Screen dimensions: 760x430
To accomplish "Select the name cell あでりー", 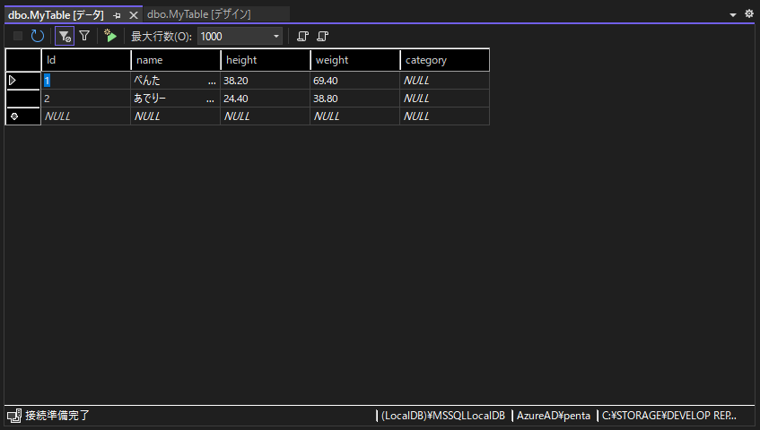I will click(175, 98).
